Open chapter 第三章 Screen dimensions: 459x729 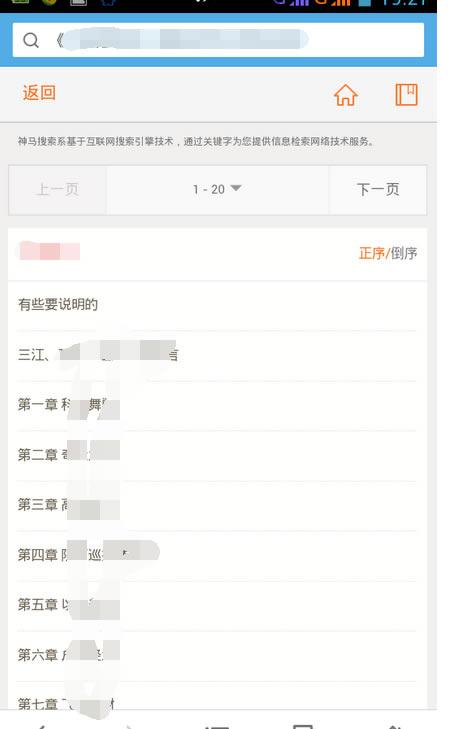(x=216, y=505)
